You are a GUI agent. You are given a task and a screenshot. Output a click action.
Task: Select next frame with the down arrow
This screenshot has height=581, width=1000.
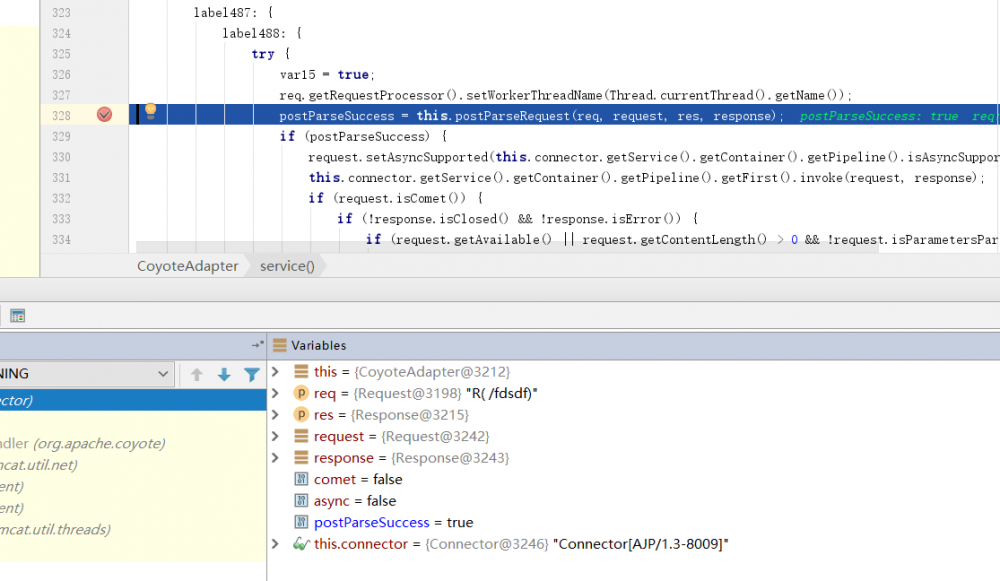coord(224,374)
